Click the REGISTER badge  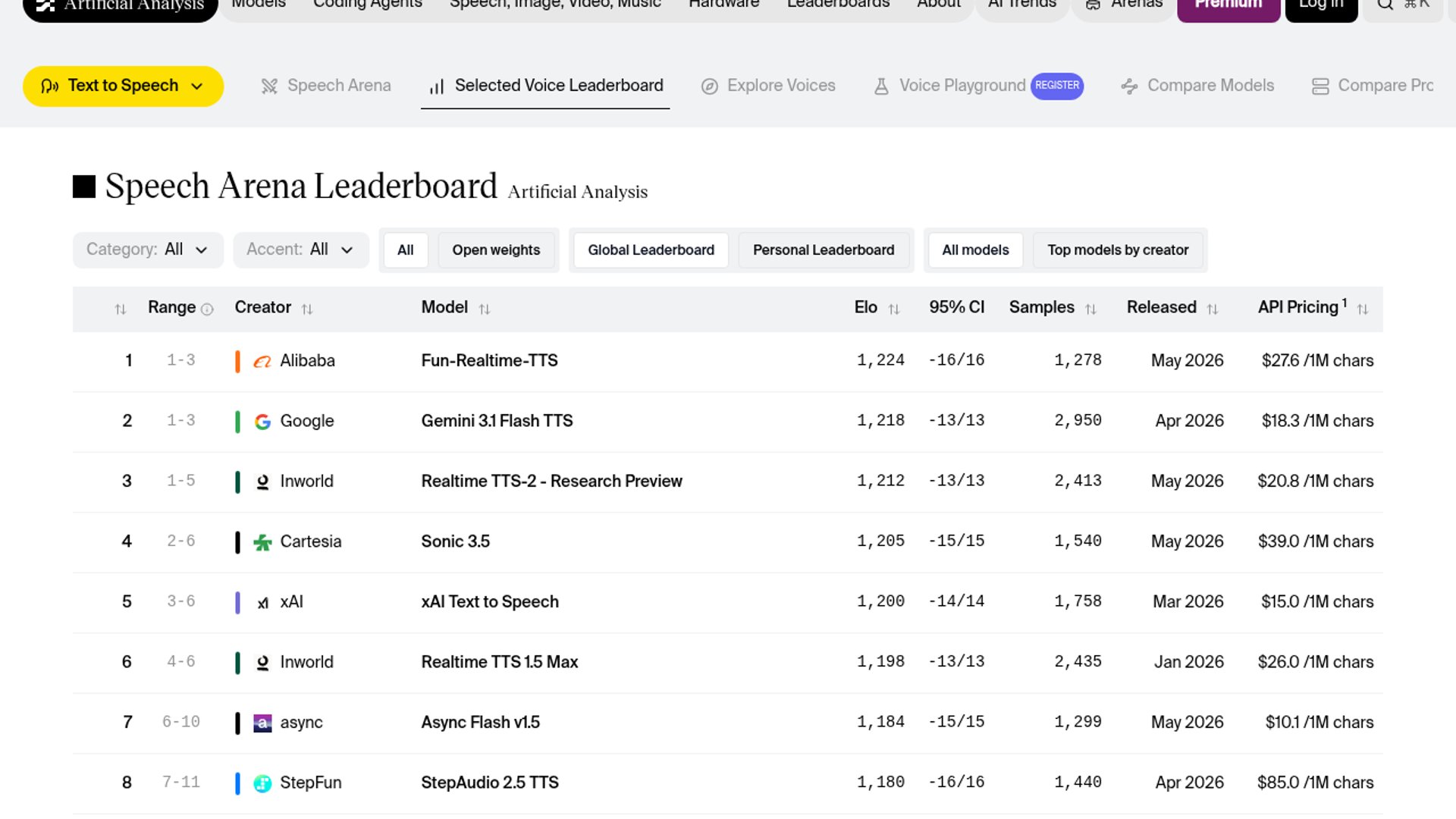click(1057, 86)
